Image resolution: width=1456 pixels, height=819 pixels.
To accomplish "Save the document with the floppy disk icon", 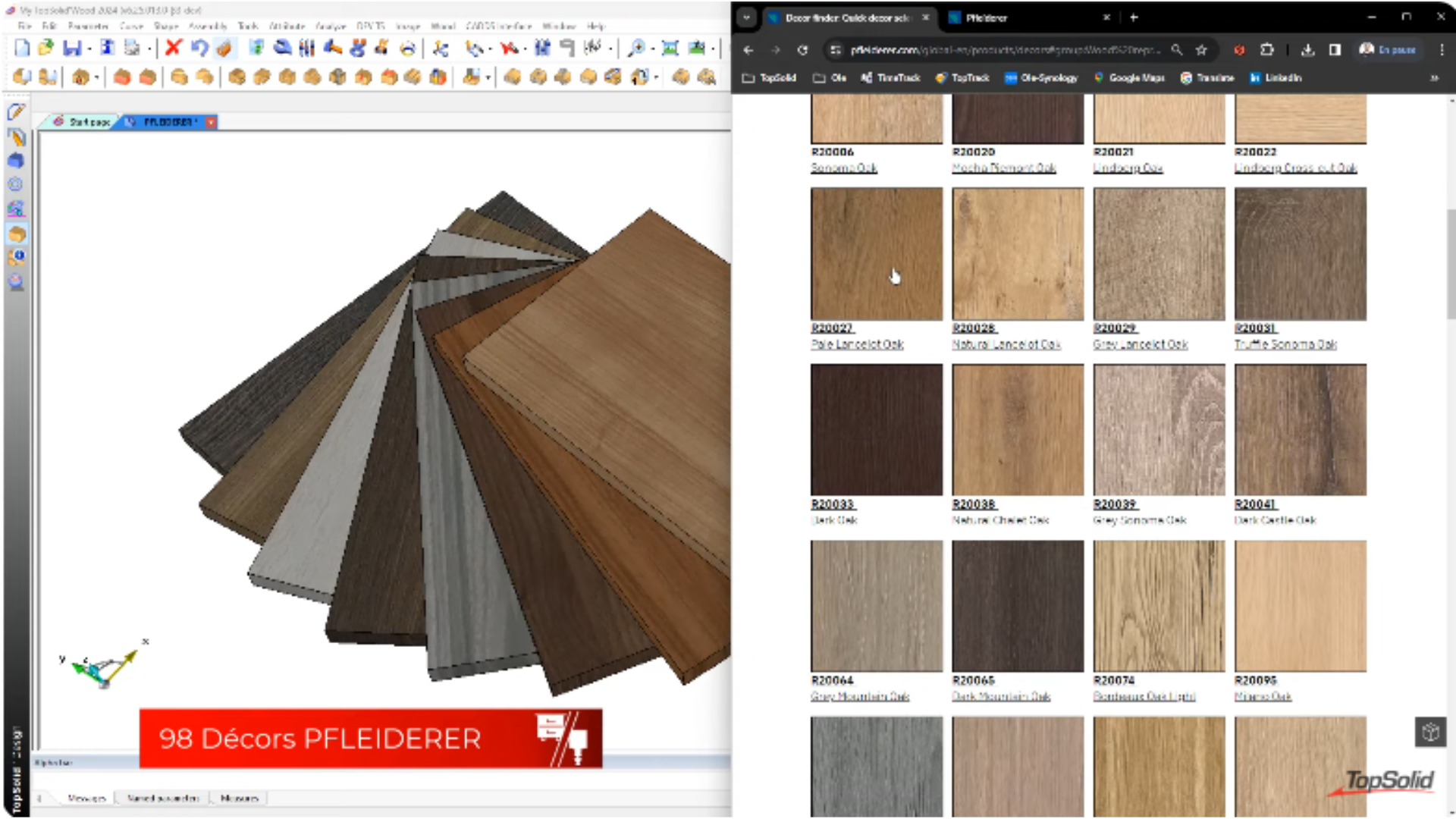I will pyautogui.click(x=72, y=49).
